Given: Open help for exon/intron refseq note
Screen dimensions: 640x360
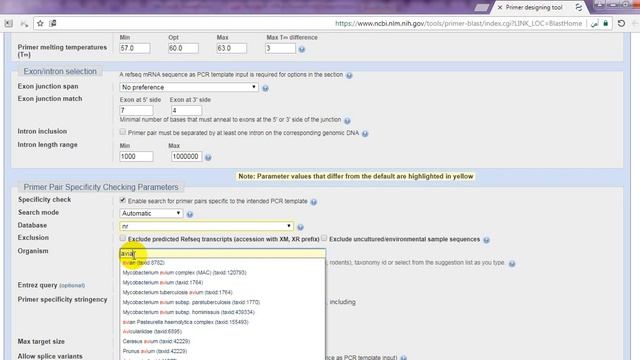Looking at the screenshot, I should point(349,75).
